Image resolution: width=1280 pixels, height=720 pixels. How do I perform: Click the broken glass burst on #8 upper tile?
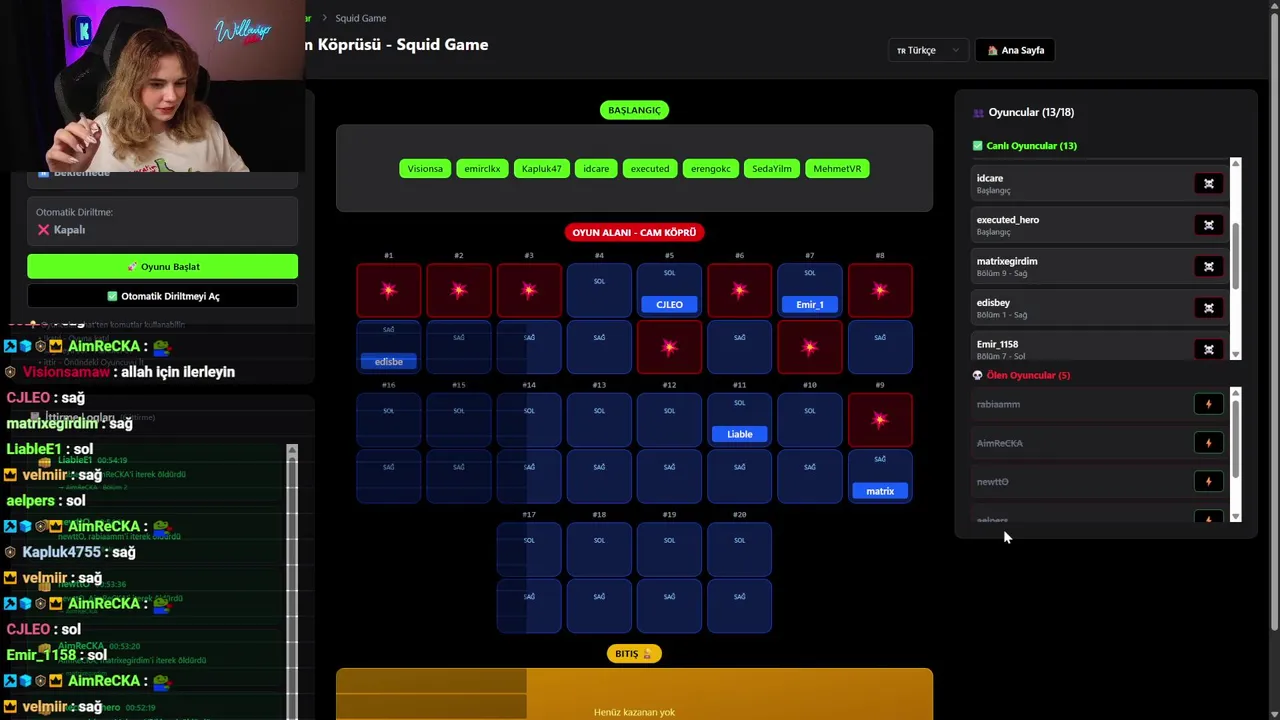click(880, 290)
